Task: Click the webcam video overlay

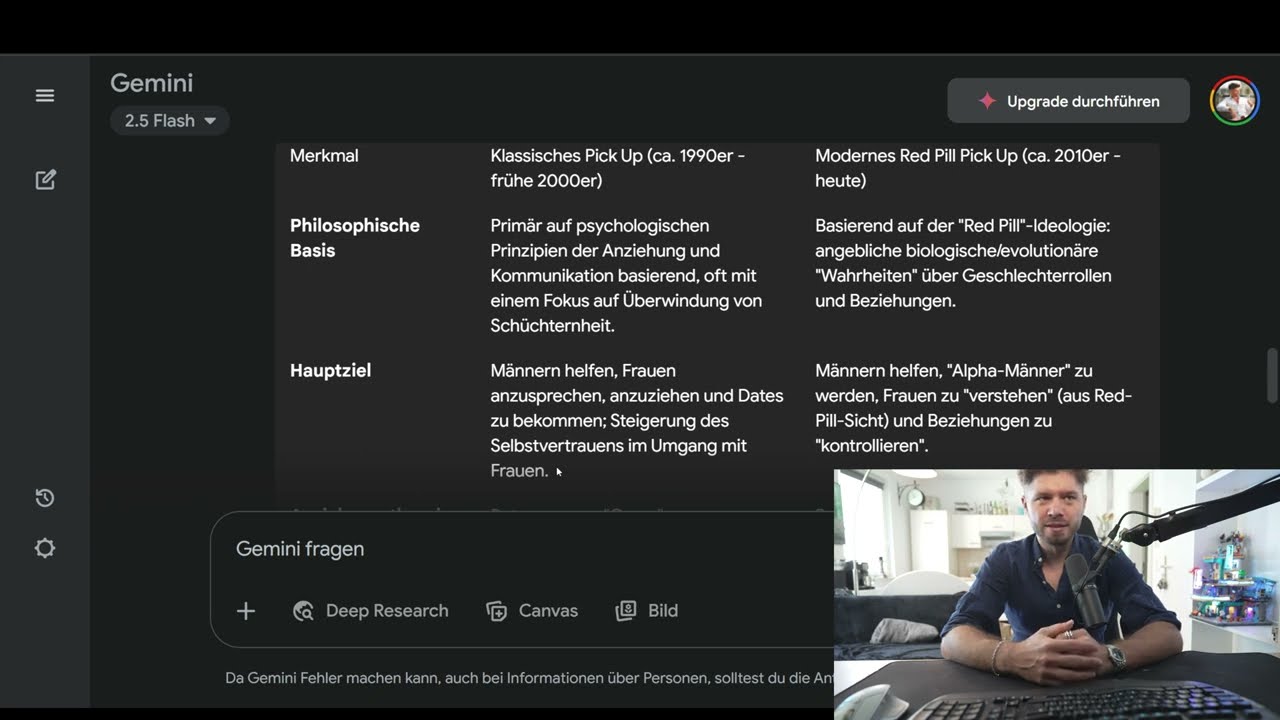Action: 1057,594
